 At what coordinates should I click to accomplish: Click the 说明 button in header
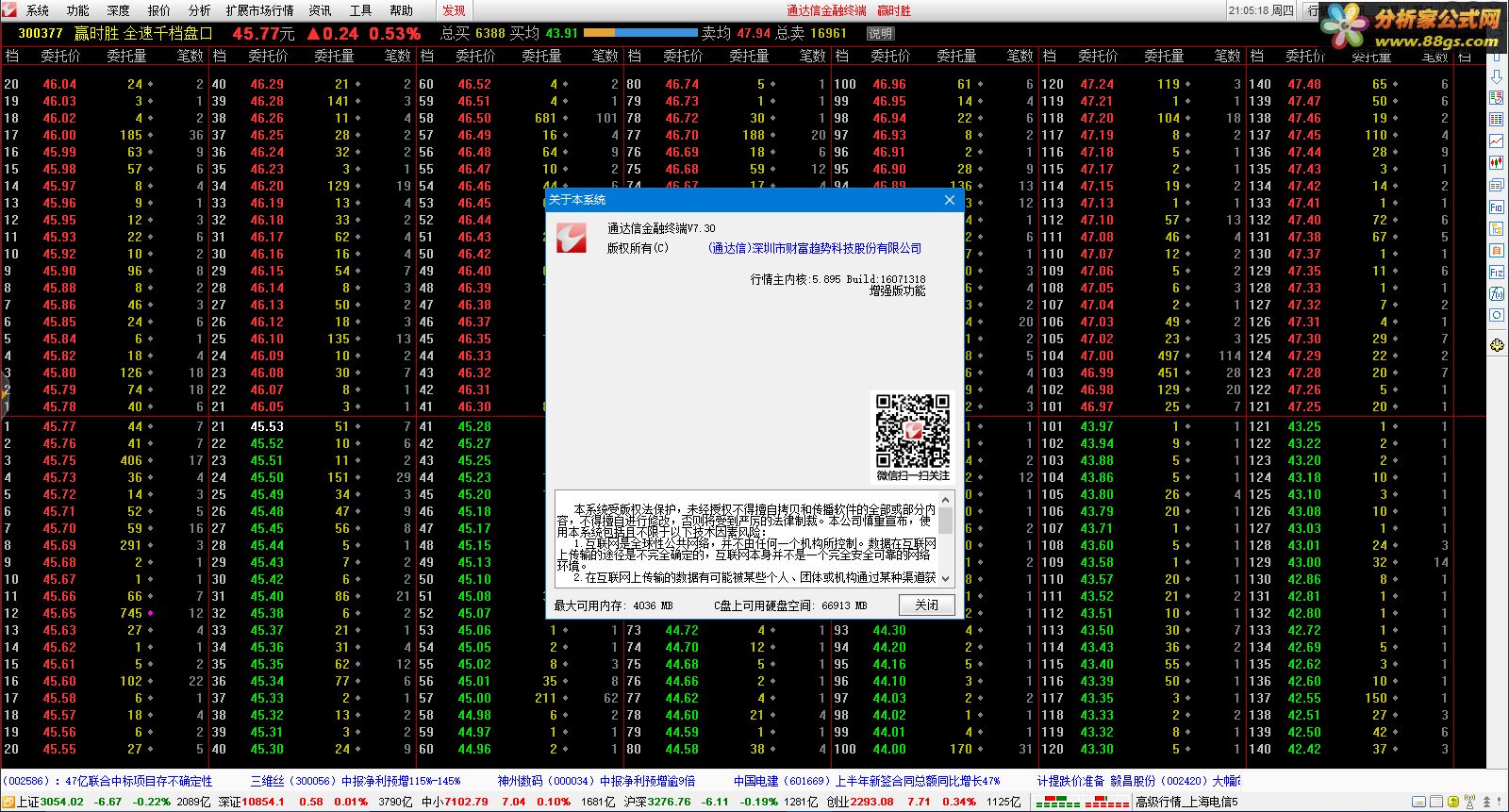(x=880, y=33)
